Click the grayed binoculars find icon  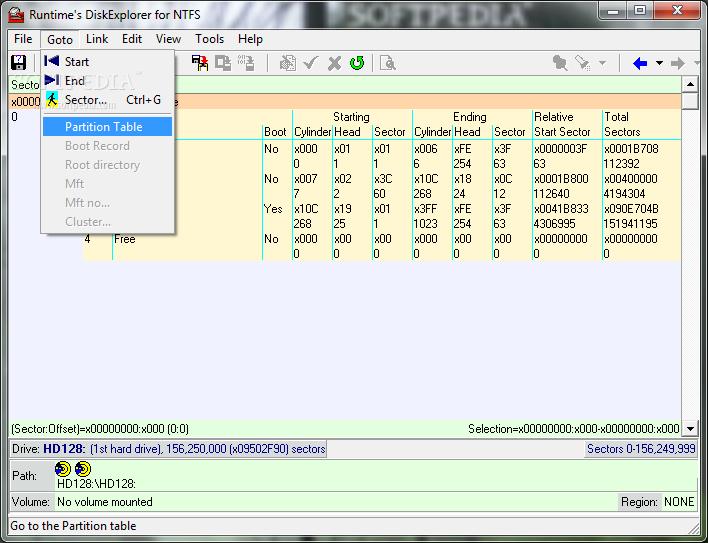coord(560,63)
